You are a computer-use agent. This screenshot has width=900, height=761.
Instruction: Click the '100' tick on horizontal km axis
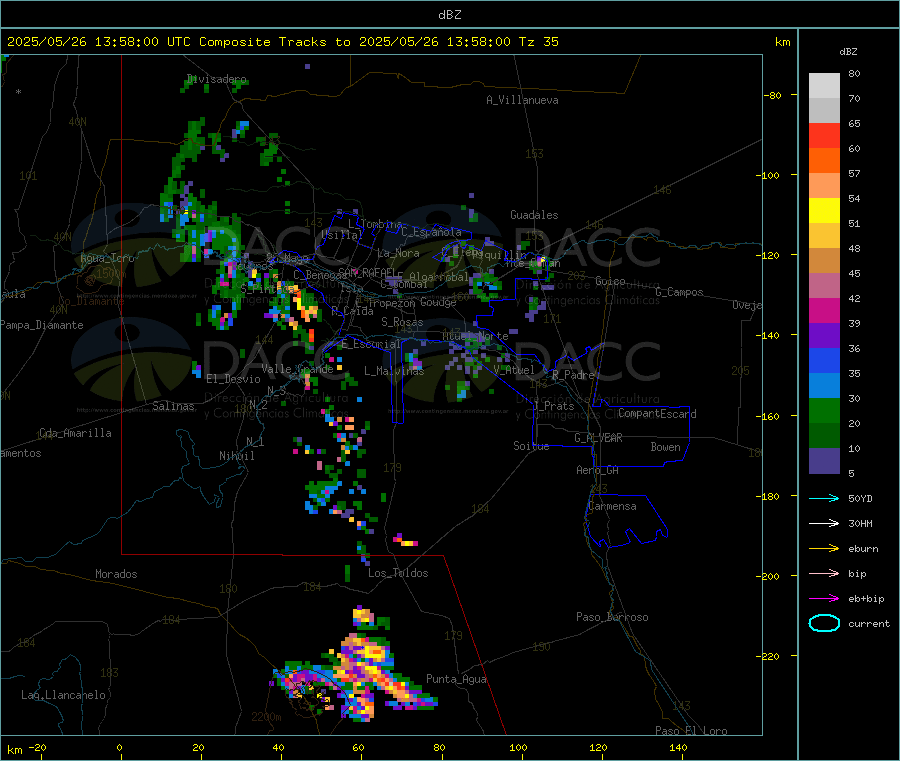point(518,747)
